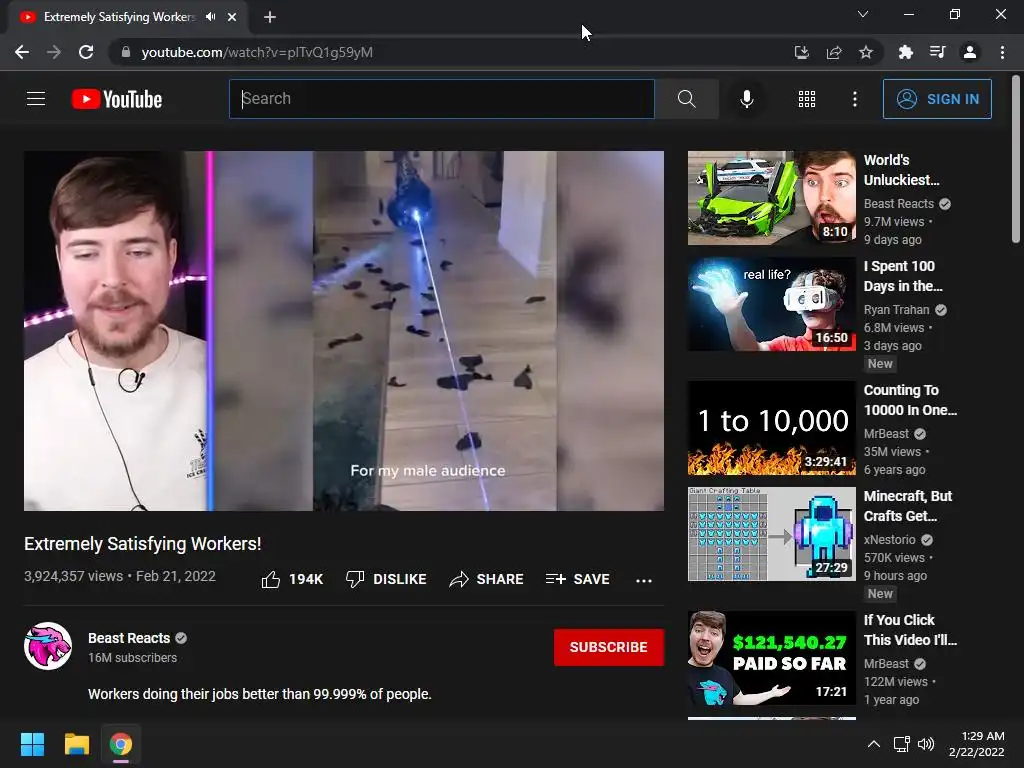Subscribe to Beast Reacts channel

pos(609,647)
